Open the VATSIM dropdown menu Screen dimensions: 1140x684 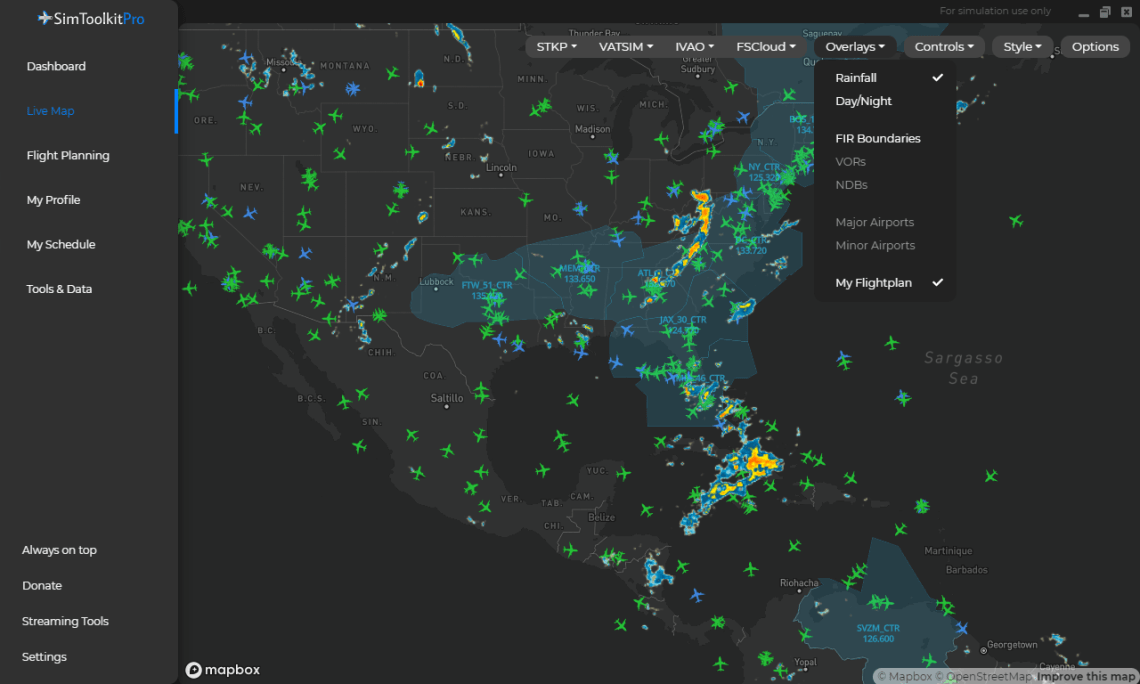[626, 47]
